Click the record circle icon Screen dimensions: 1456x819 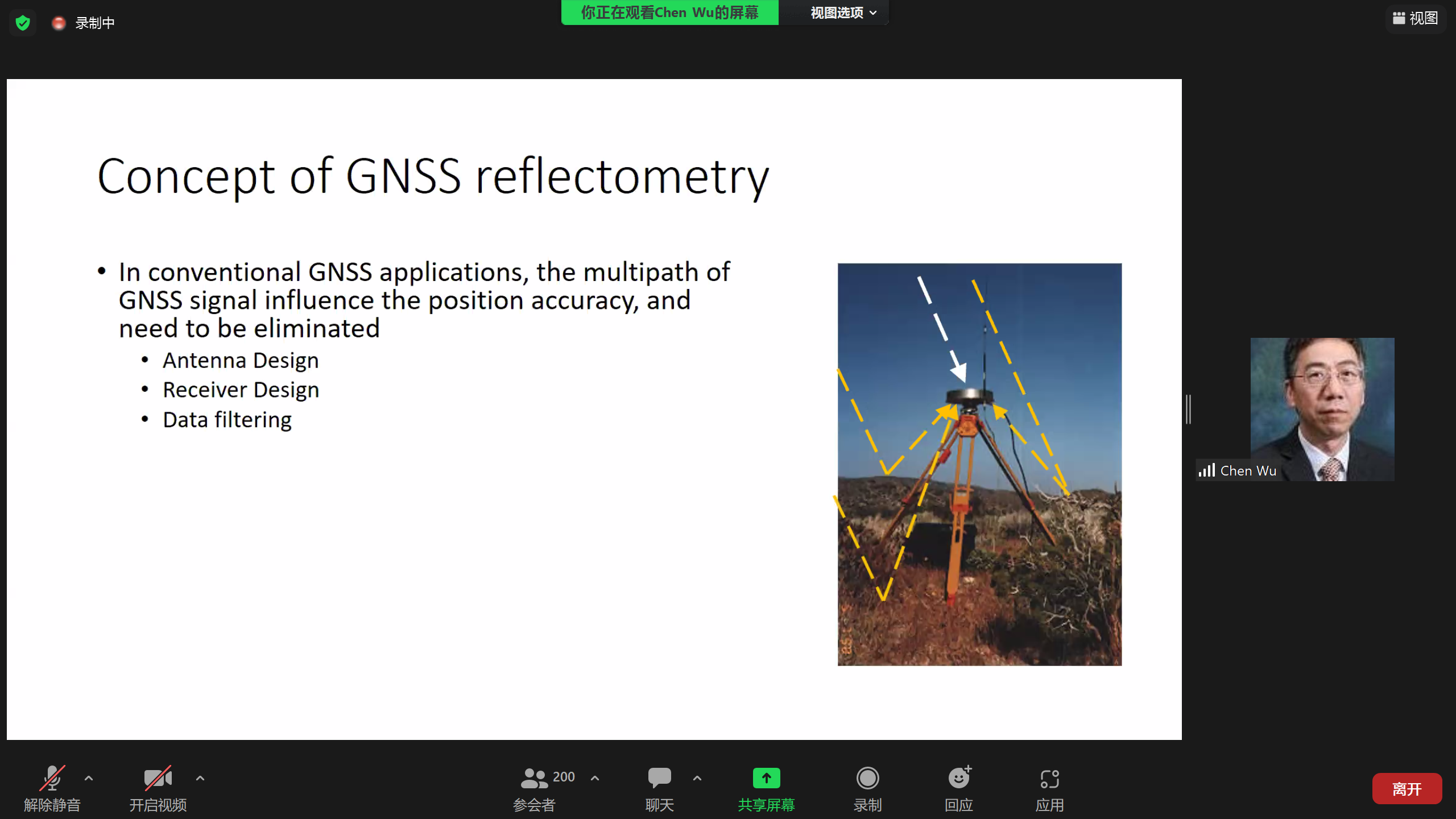[x=867, y=779]
